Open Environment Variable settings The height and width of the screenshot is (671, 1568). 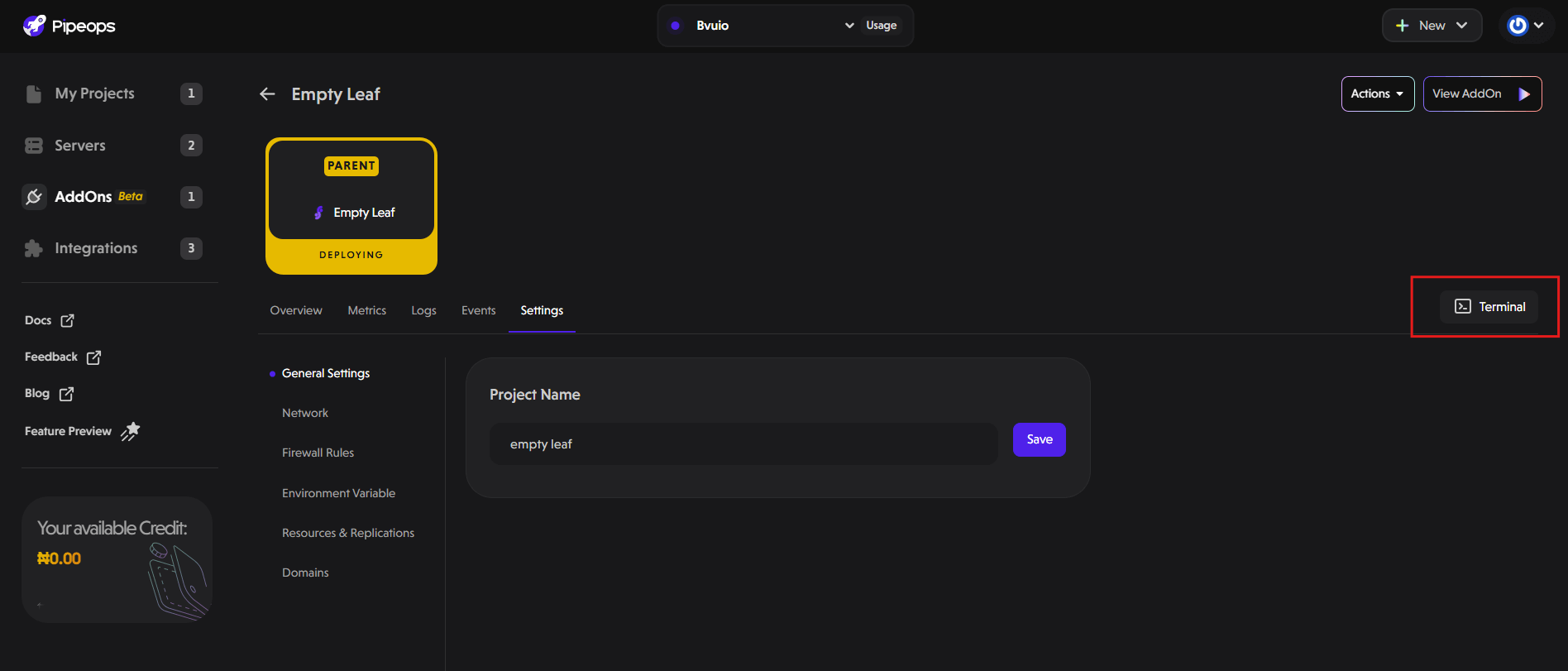coord(338,492)
